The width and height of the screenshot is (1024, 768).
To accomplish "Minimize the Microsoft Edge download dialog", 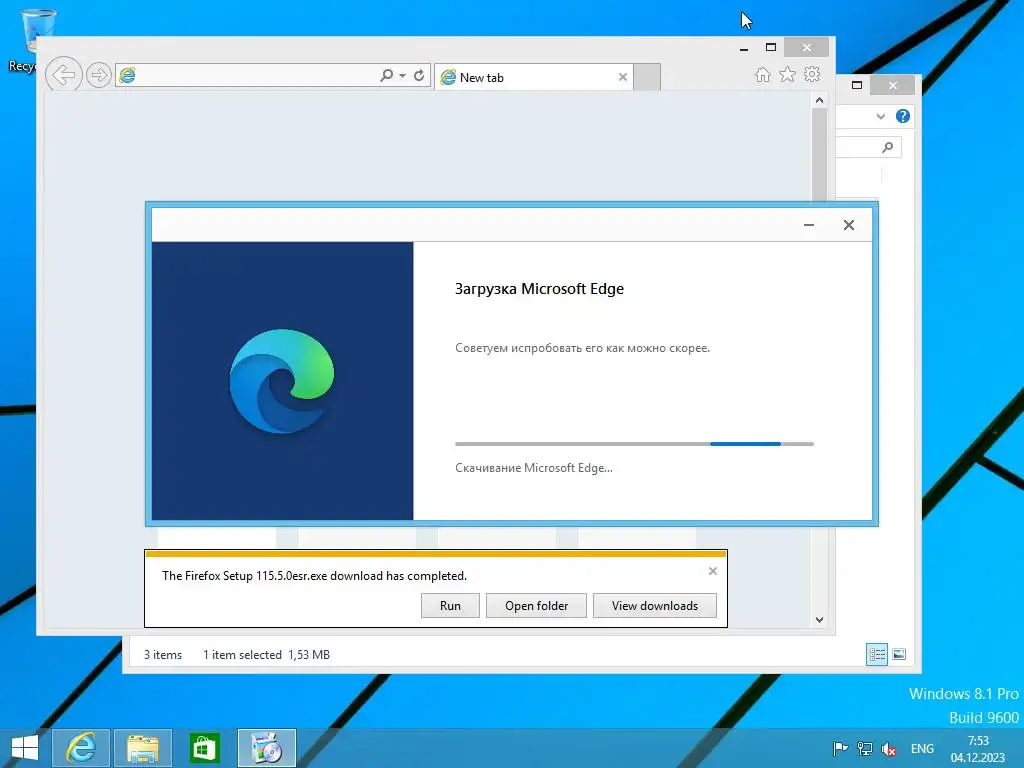I will click(x=809, y=225).
